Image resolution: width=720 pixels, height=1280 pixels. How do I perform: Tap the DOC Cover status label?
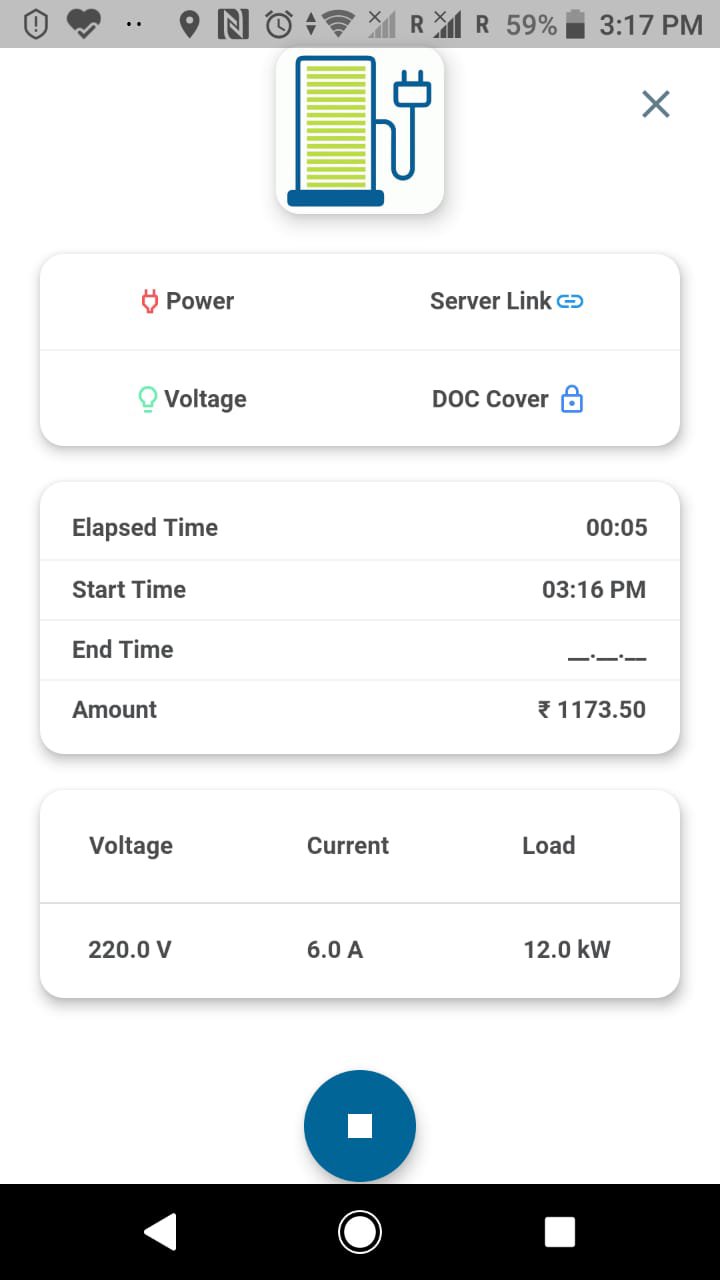point(490,399)
